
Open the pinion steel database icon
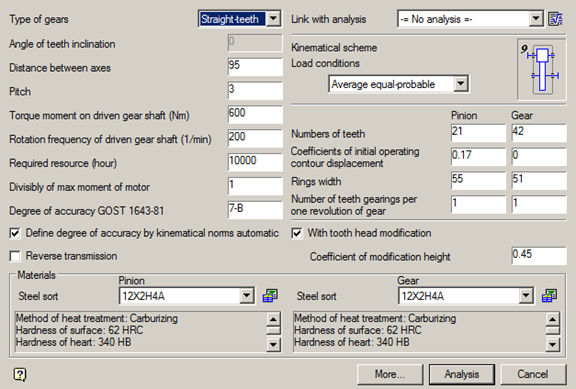point(270,296)
